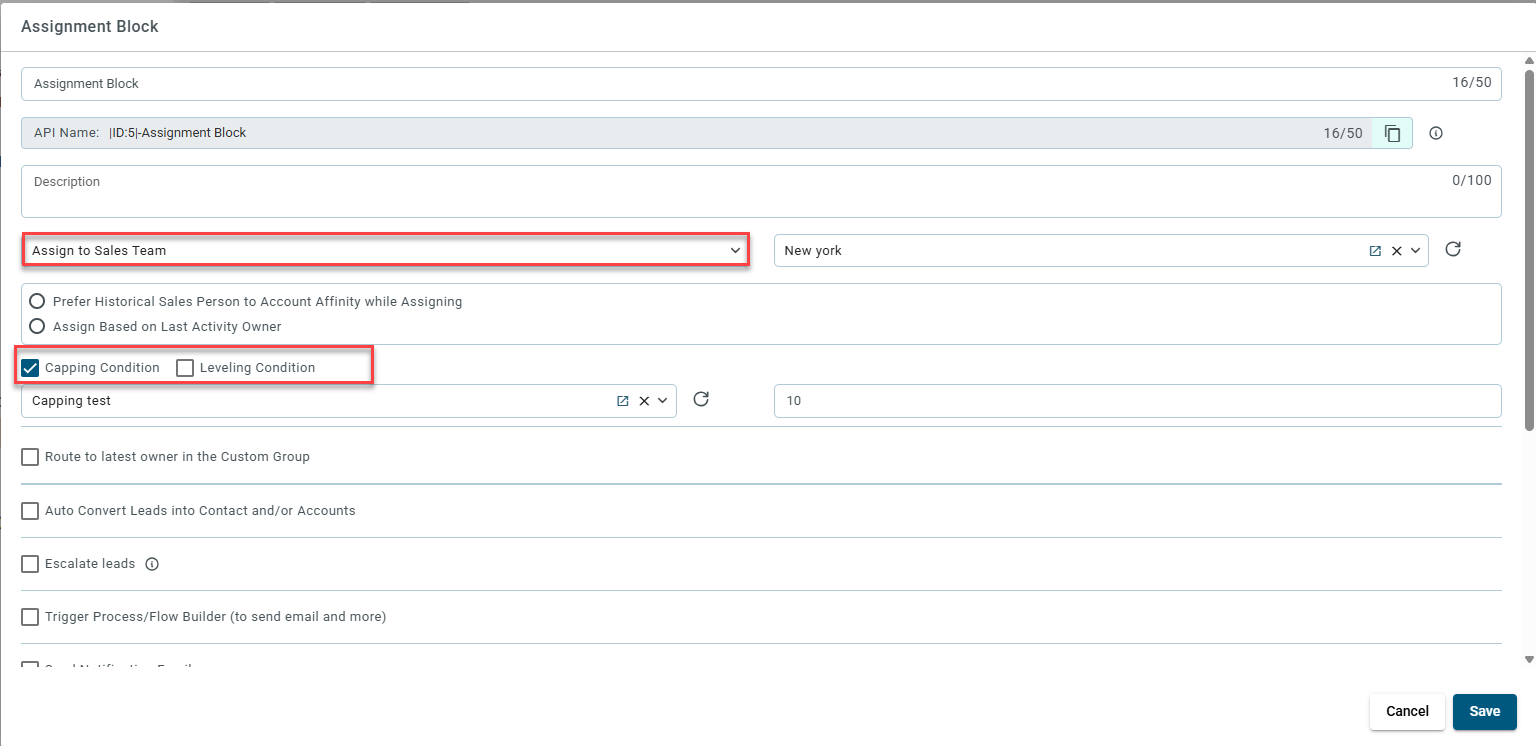
Task: Enable the Leveling Condition checkbox
Action: pos(185,368)
